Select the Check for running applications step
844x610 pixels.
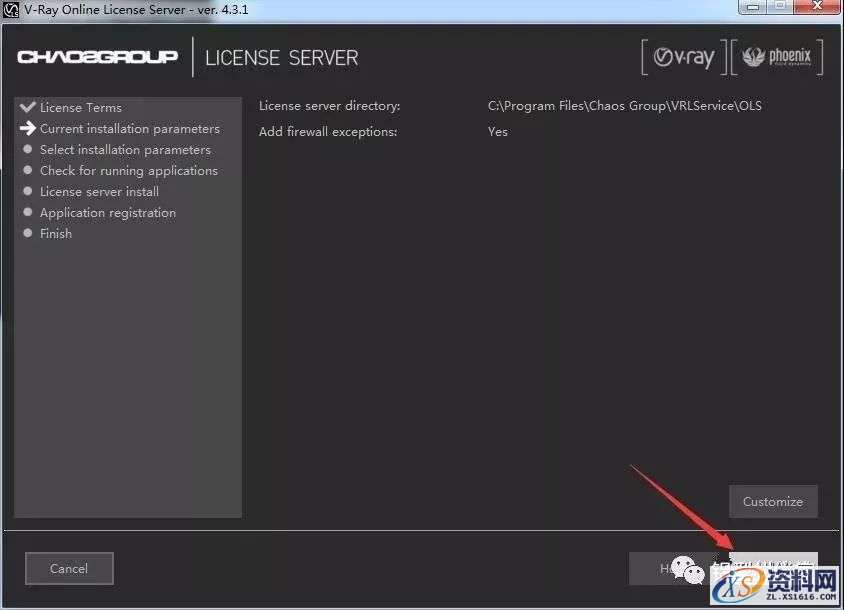[128, 170]
